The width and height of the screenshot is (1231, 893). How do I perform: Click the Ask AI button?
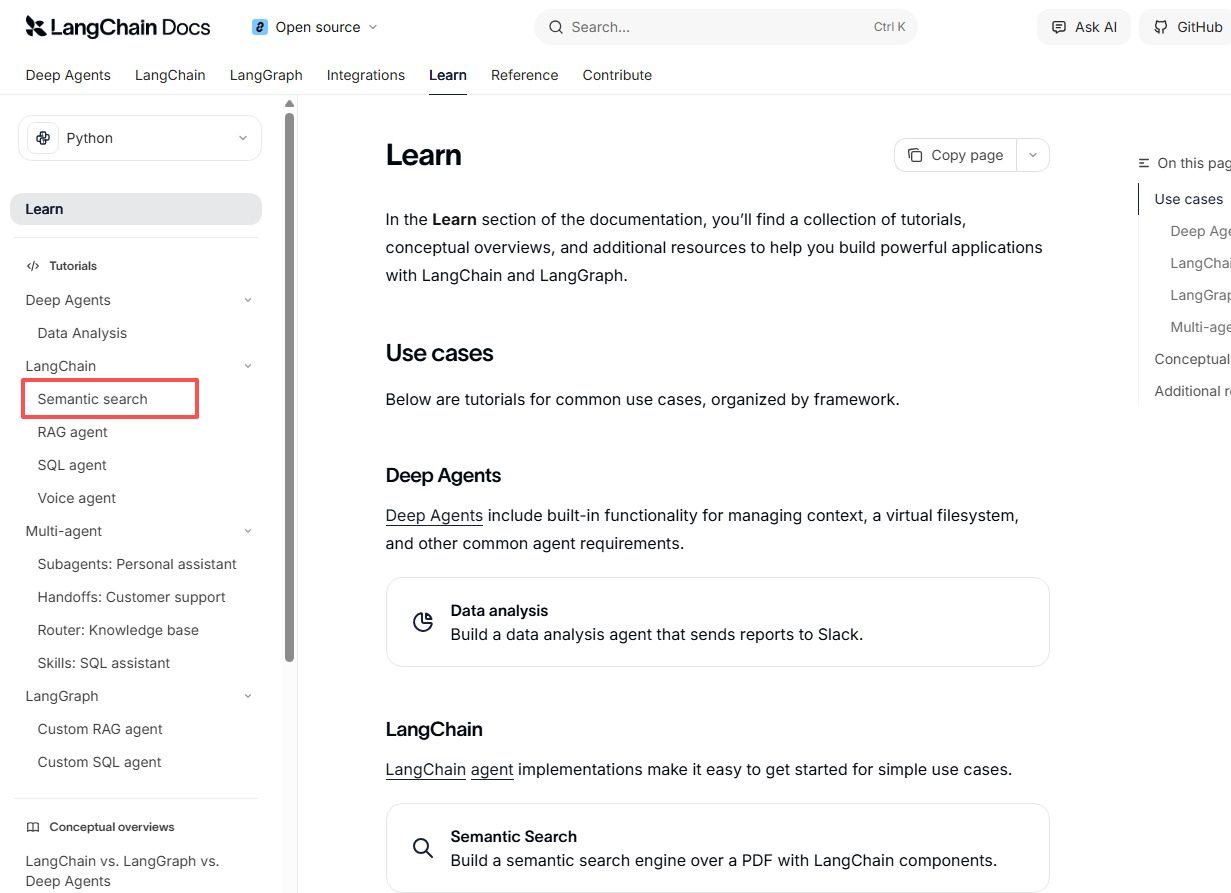[1084, 27]
